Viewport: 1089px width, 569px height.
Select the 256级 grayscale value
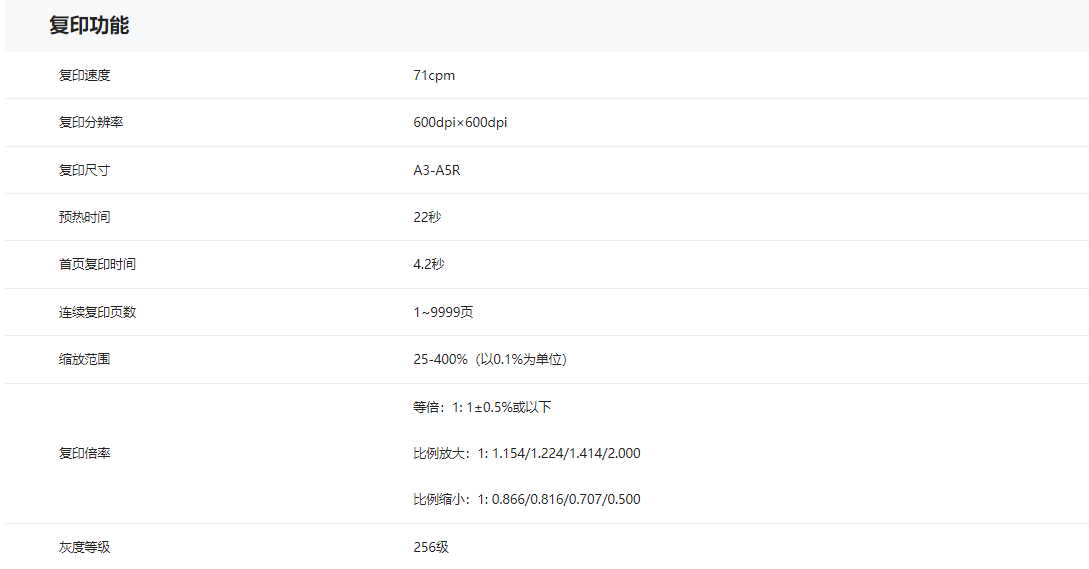tap(431, 547)
